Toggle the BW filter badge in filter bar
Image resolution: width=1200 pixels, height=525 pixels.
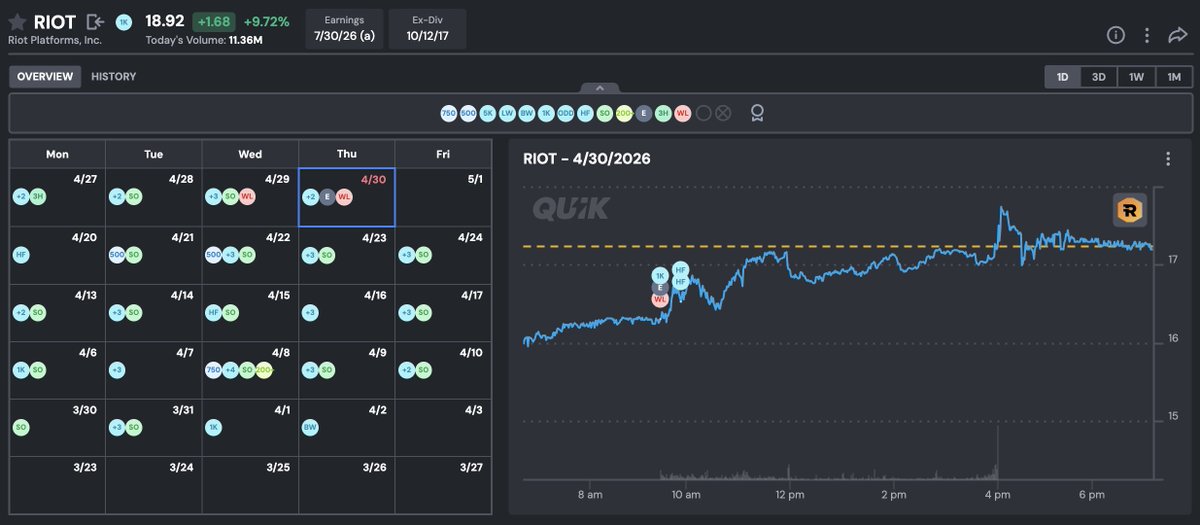click(527, 113)
